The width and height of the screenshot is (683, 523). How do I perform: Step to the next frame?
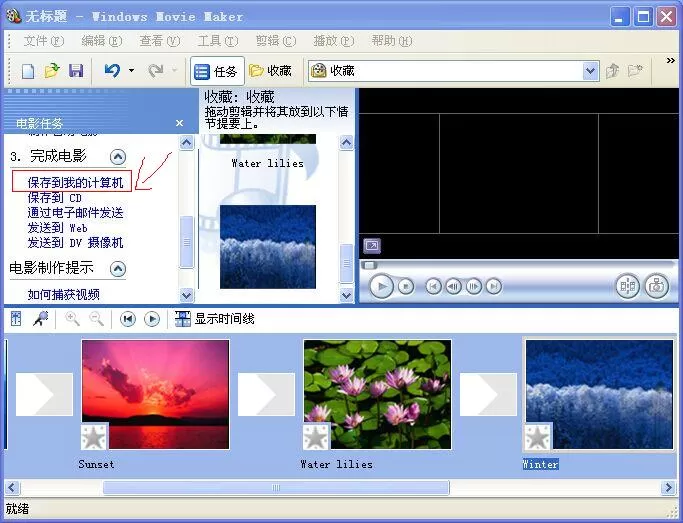pyautogui.click(x=473, y=287)
